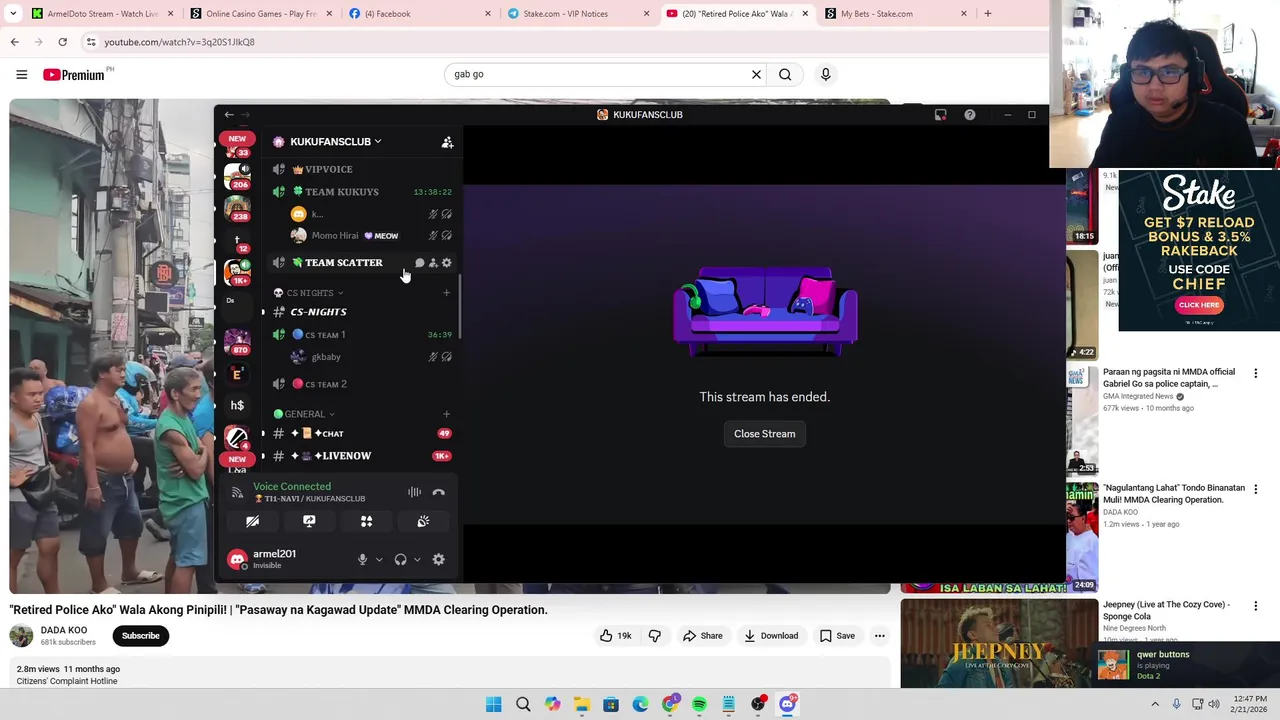Subscribe to DADA KOO channel
Screen dimensions: 1280x720
pyautogui.click(x=141, y=636)
